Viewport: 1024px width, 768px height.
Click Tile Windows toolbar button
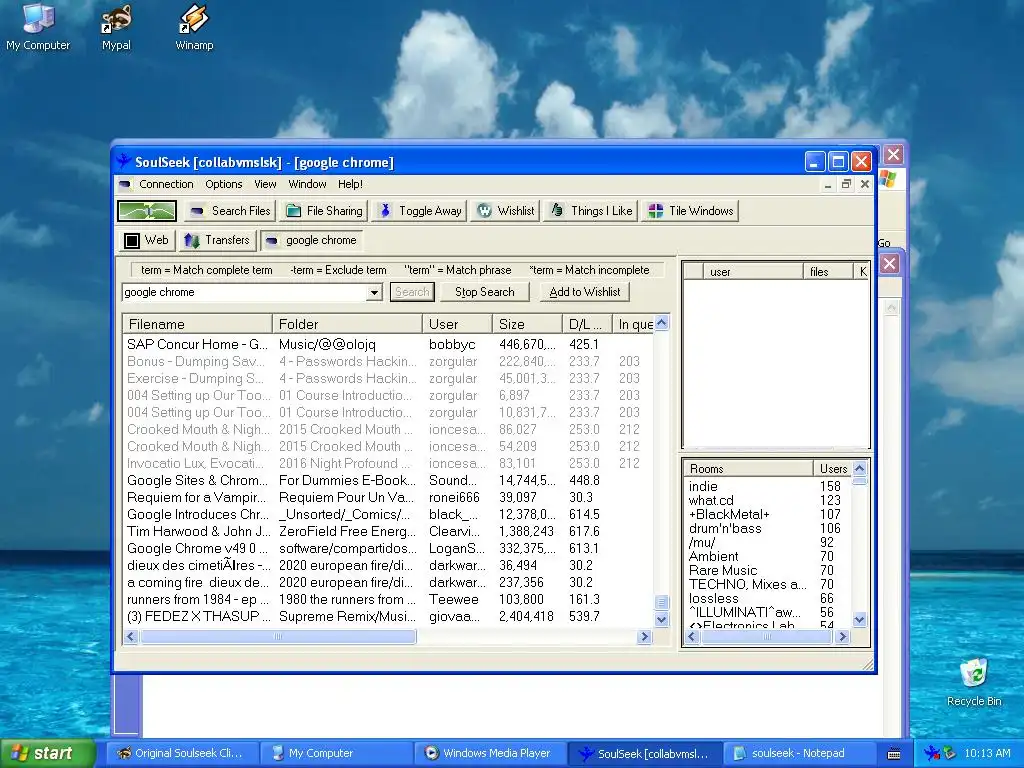[691, 211]
